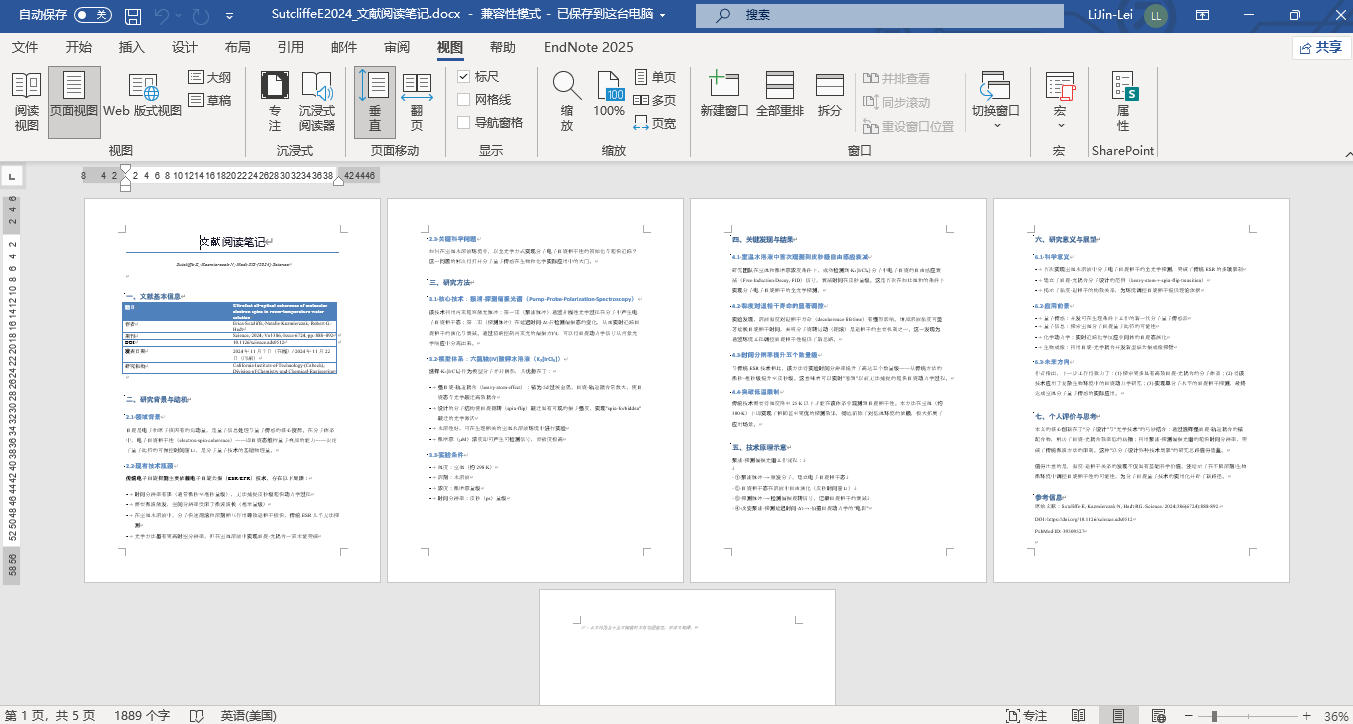Open the Home (开始) tab

(79, 47)
